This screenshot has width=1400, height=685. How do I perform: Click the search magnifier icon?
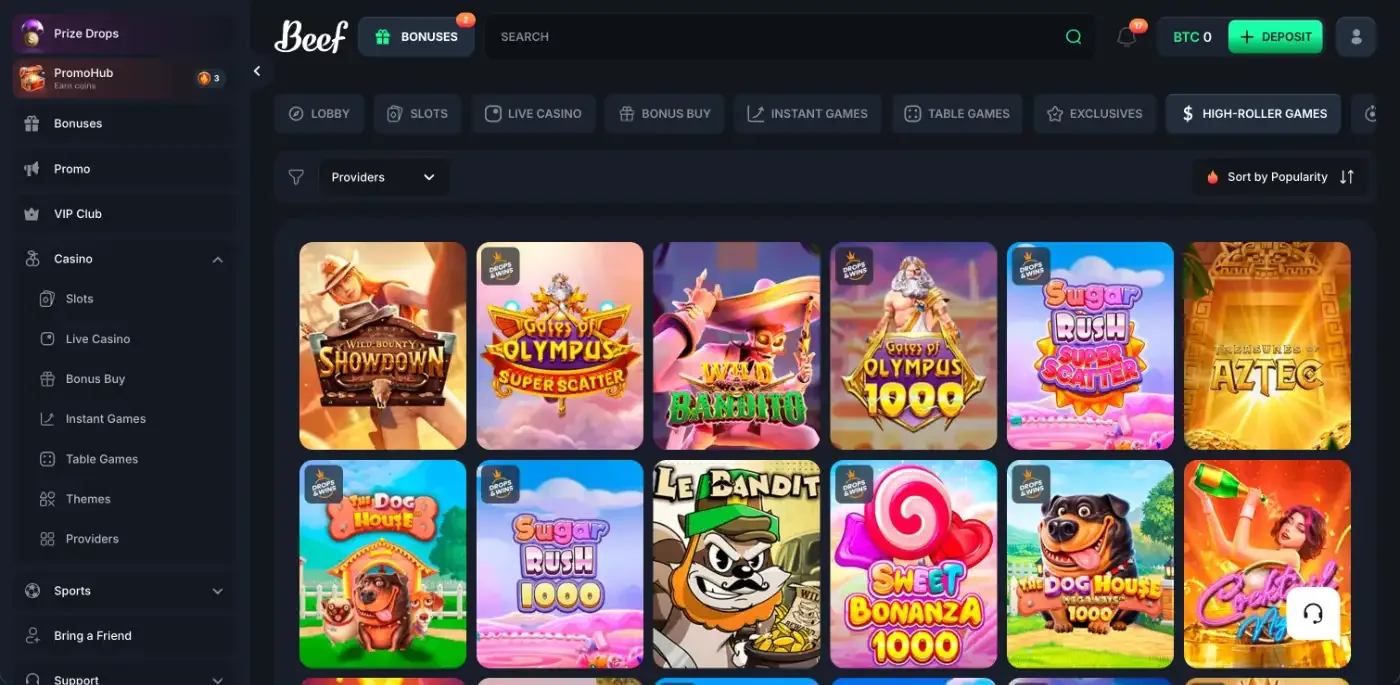coord(1073,37)
